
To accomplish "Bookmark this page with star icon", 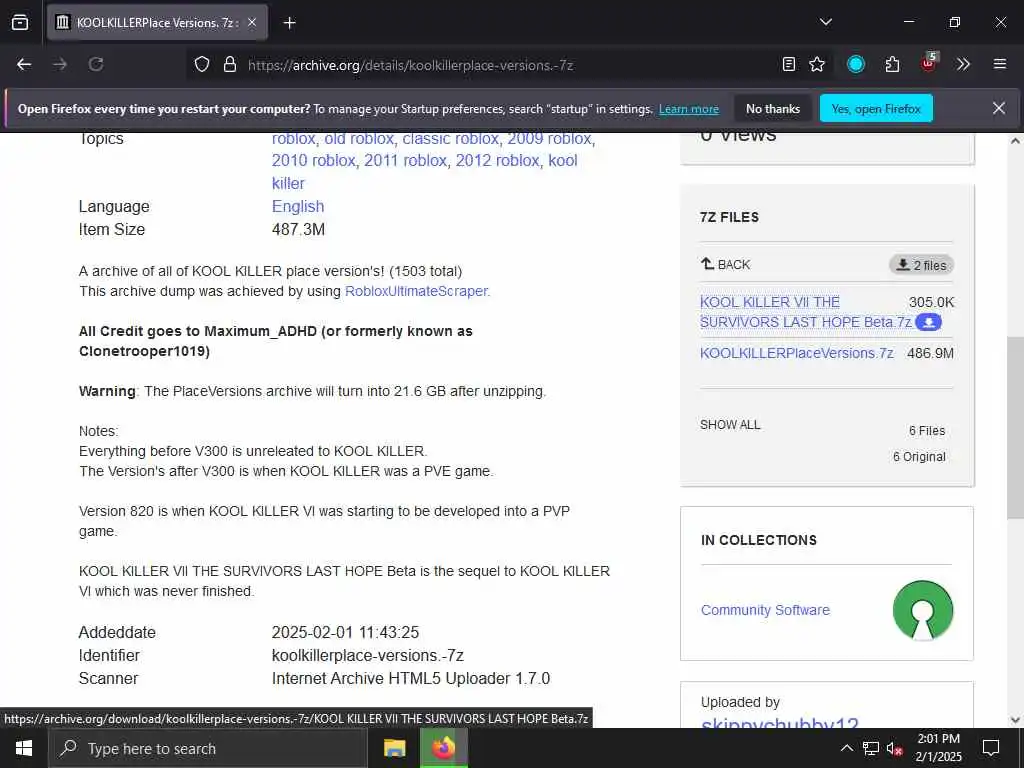I will [x=817, y=65].
